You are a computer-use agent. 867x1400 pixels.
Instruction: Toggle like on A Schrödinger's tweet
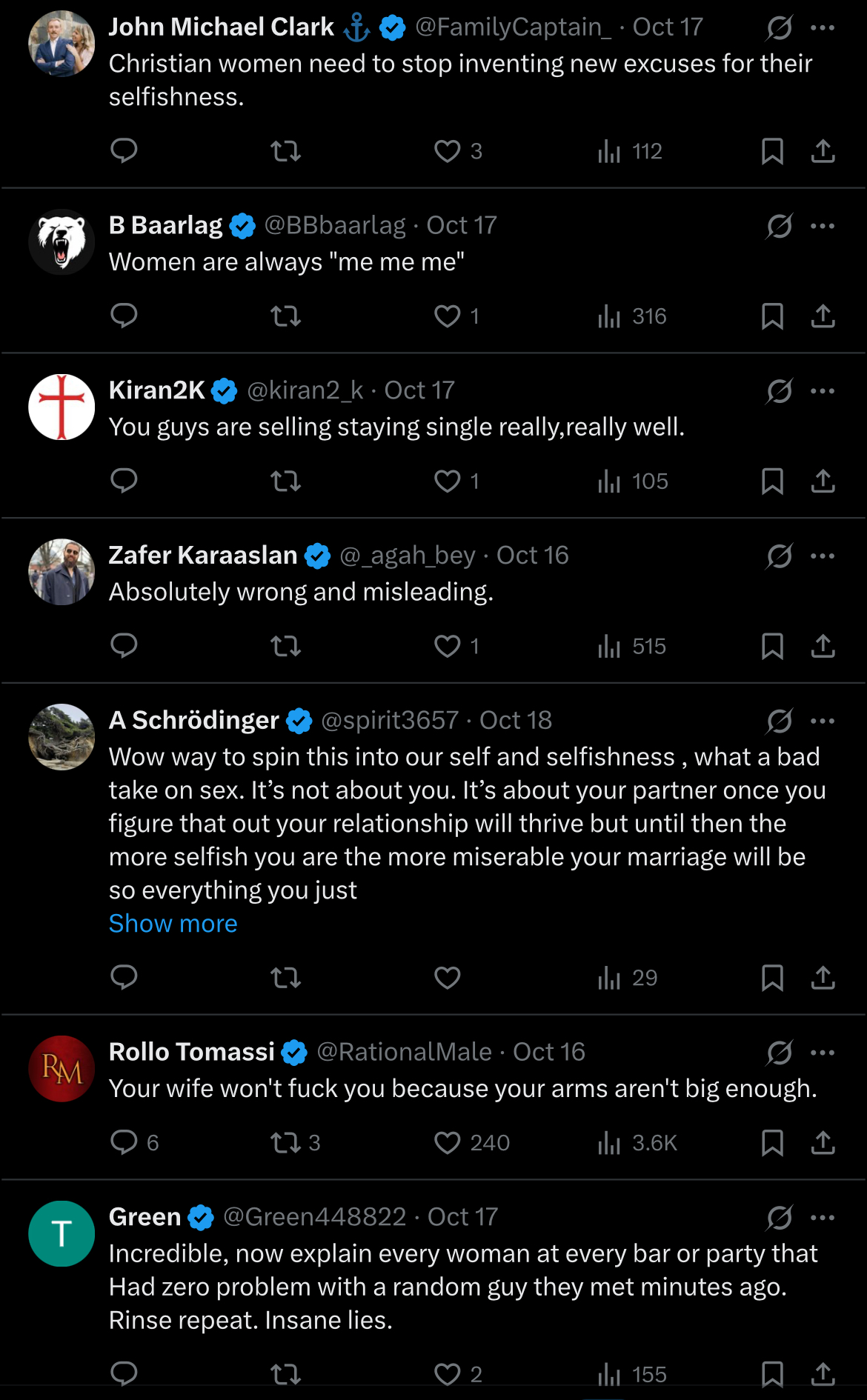(447, 978)
